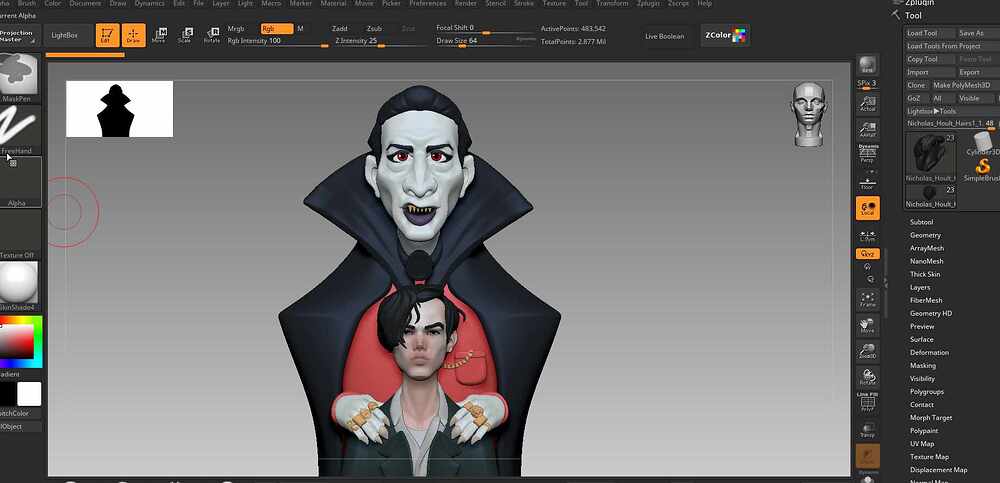Expand the Layers subpalette
This screenshot has width=1000, height=483.
tap(920, 287)
